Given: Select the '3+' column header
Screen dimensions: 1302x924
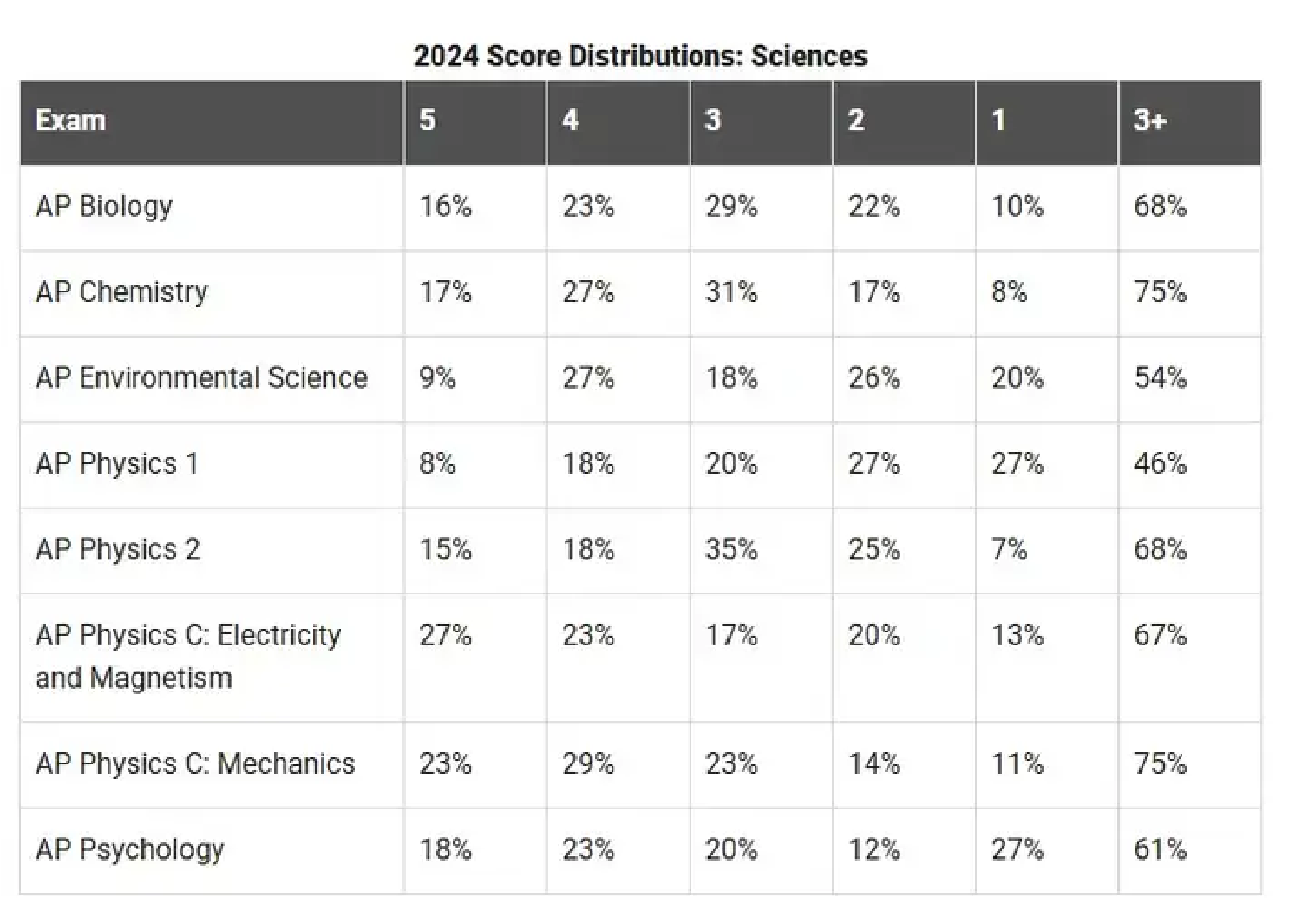Looking at the screenshot, I should (x=1149, y=120).
